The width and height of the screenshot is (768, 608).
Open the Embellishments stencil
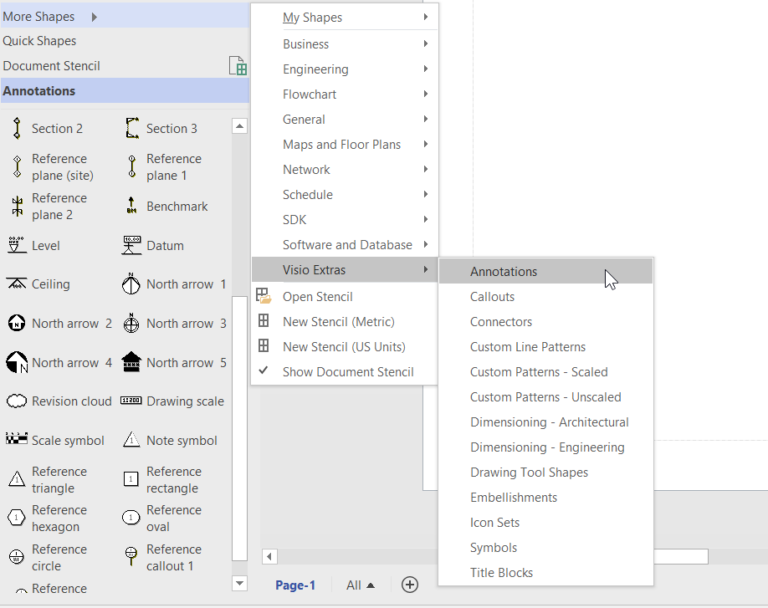point(546,498)
